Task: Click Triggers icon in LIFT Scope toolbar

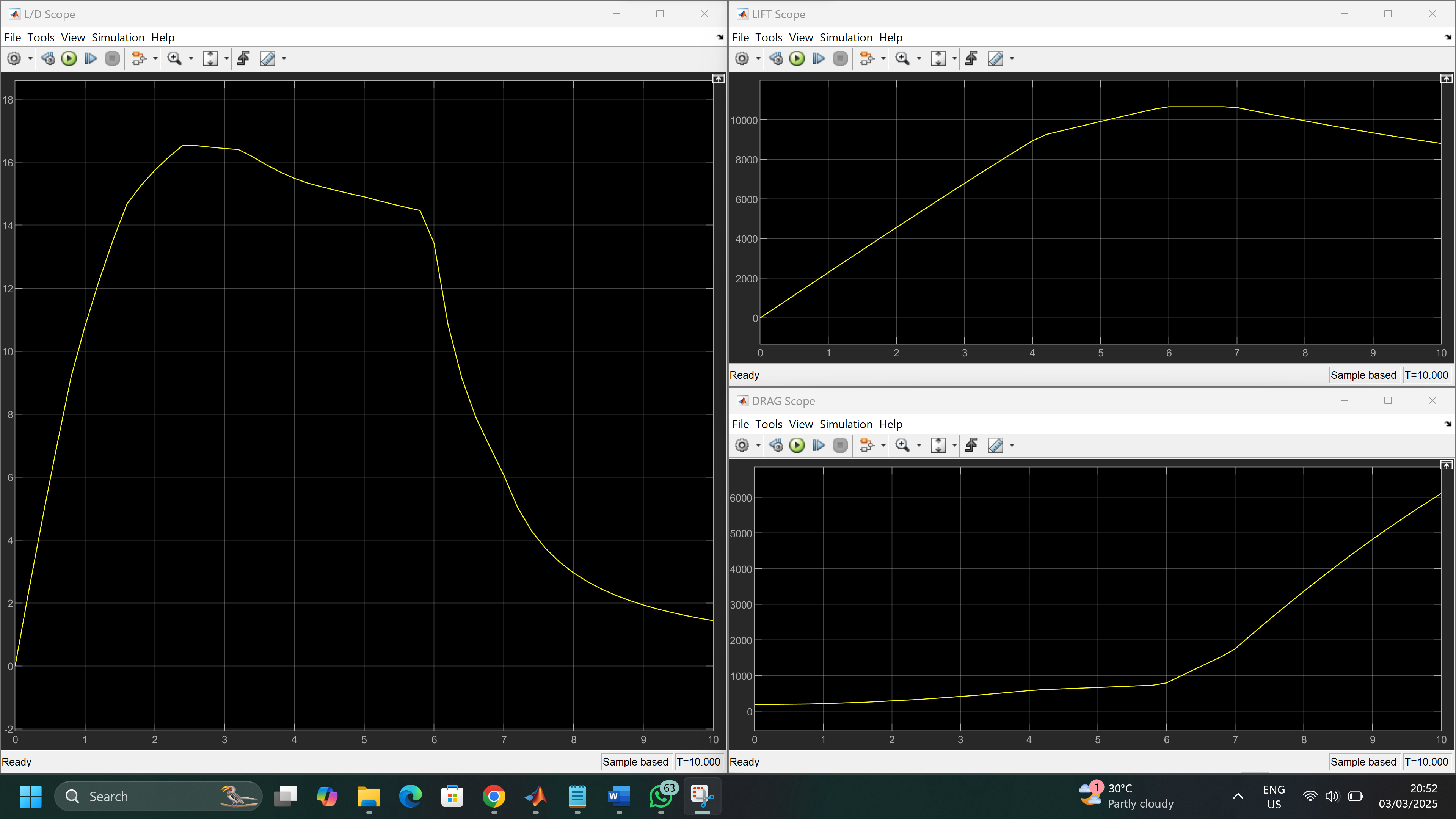Action: click(971, 58)
